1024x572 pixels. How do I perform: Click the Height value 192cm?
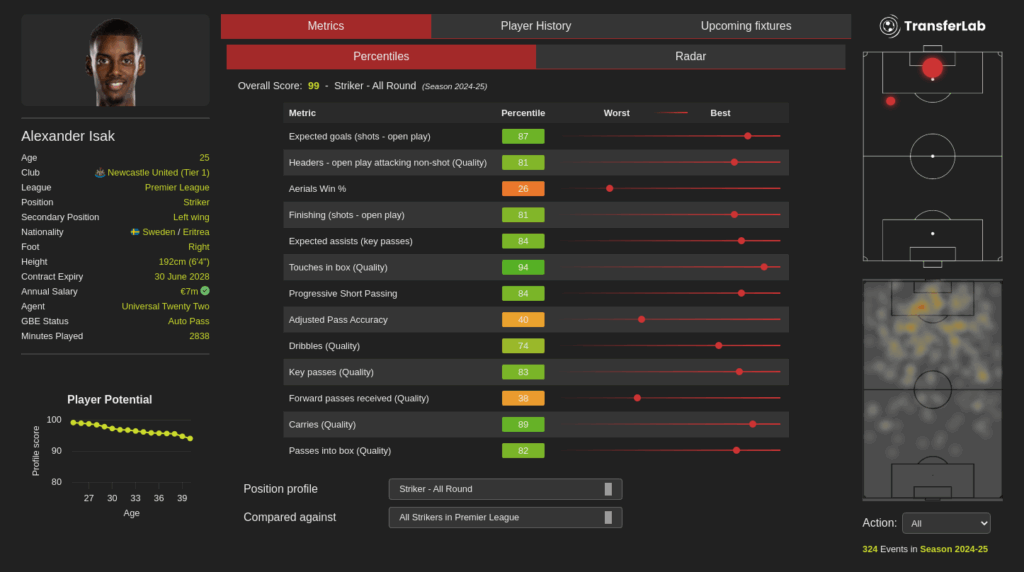(x=184, y=261)
